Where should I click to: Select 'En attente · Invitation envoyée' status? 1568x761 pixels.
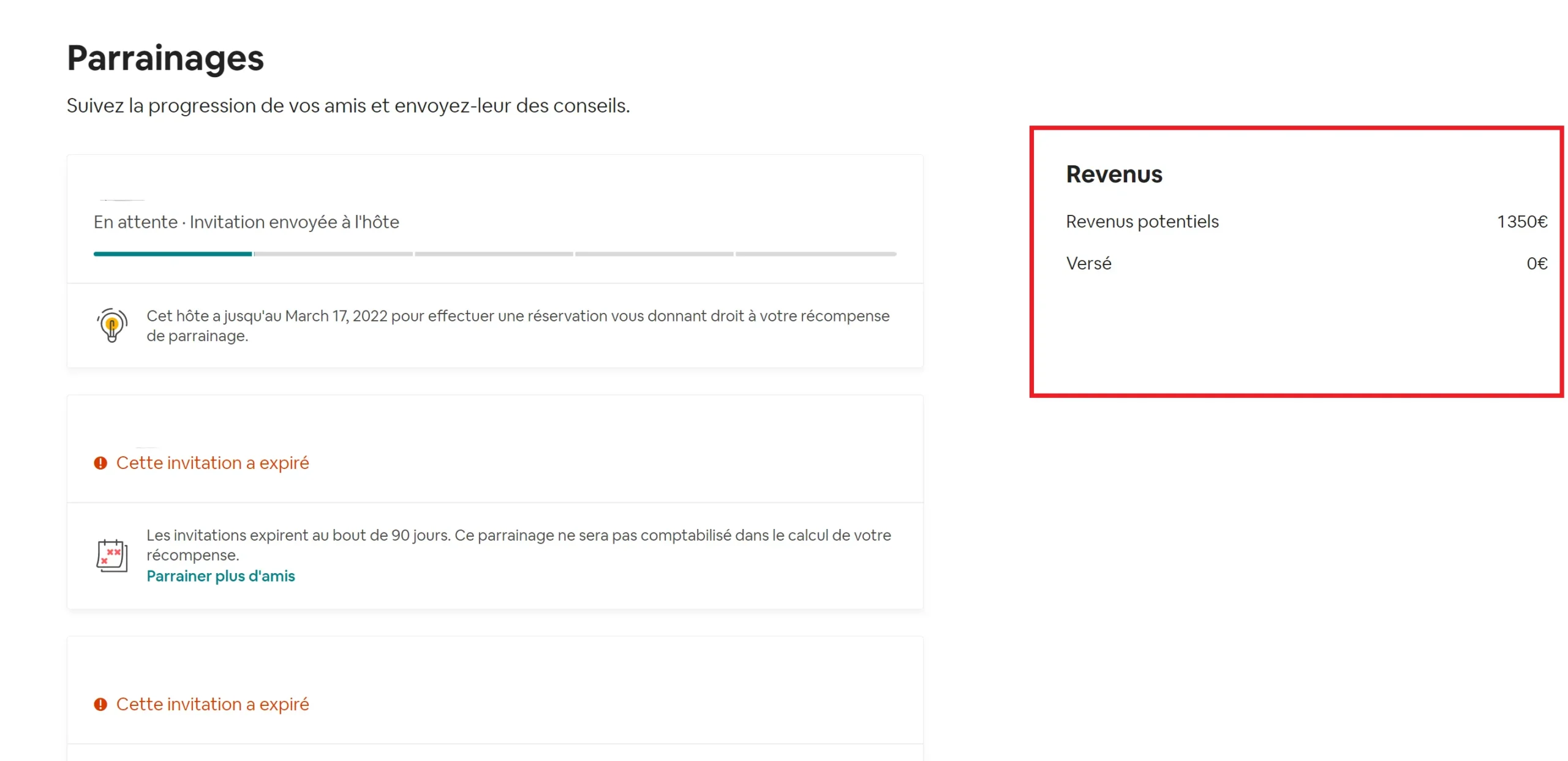point(246,222)
